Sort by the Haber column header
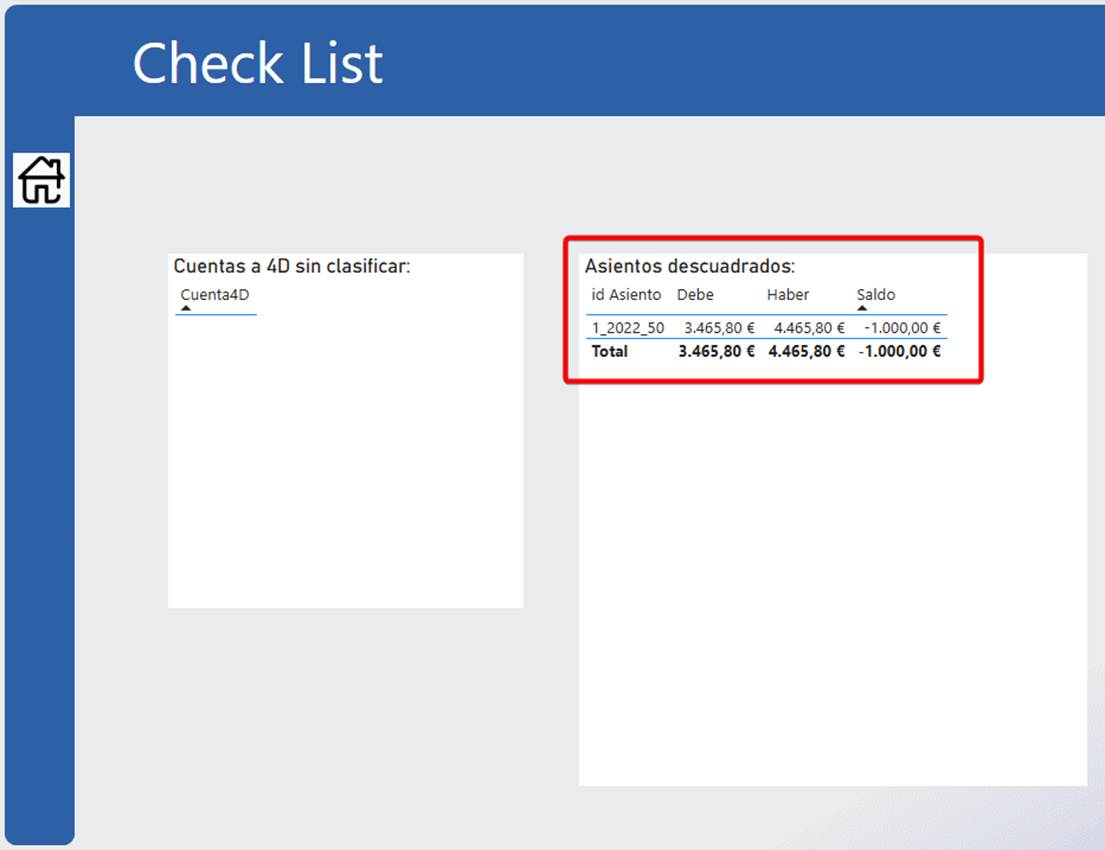 (x=787, y=295)
